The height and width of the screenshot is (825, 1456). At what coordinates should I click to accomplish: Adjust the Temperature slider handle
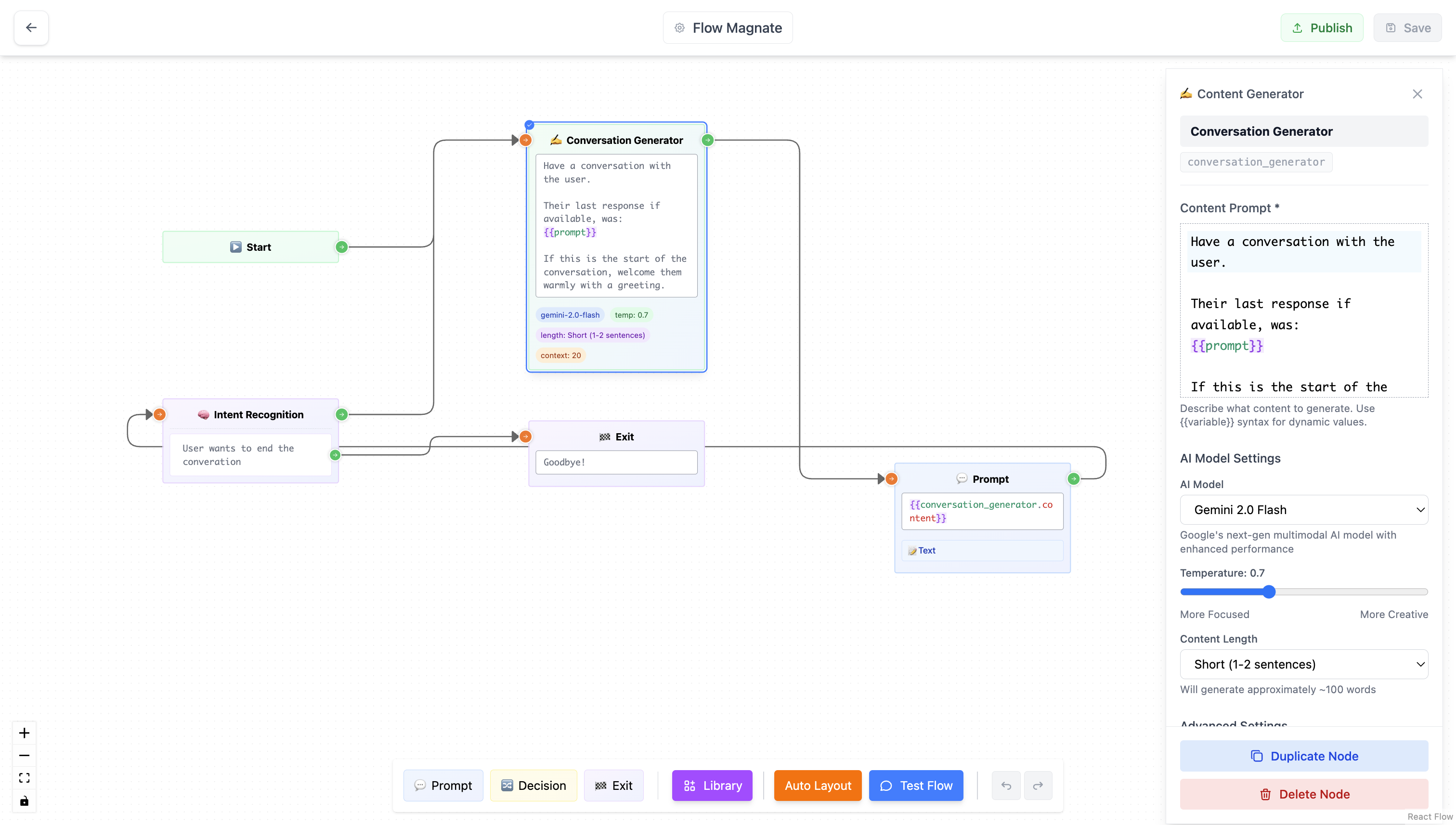(x=1269, y=592)
